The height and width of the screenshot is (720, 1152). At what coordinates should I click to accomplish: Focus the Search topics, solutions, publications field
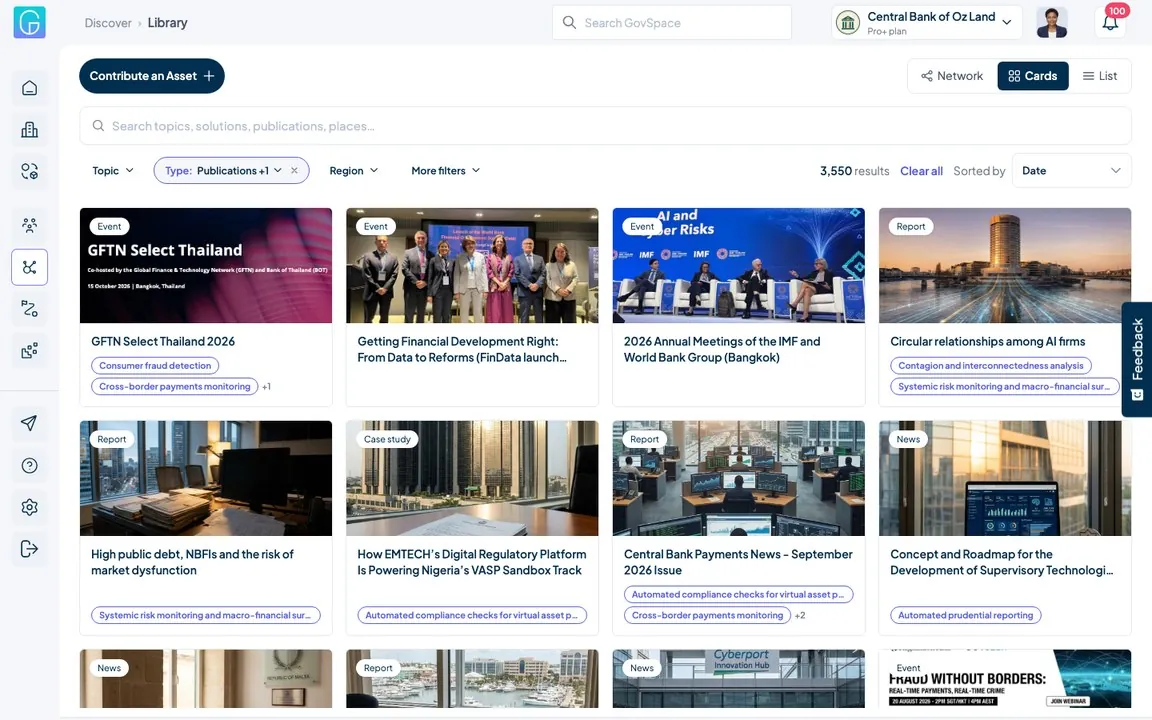(x=605, y=126)
